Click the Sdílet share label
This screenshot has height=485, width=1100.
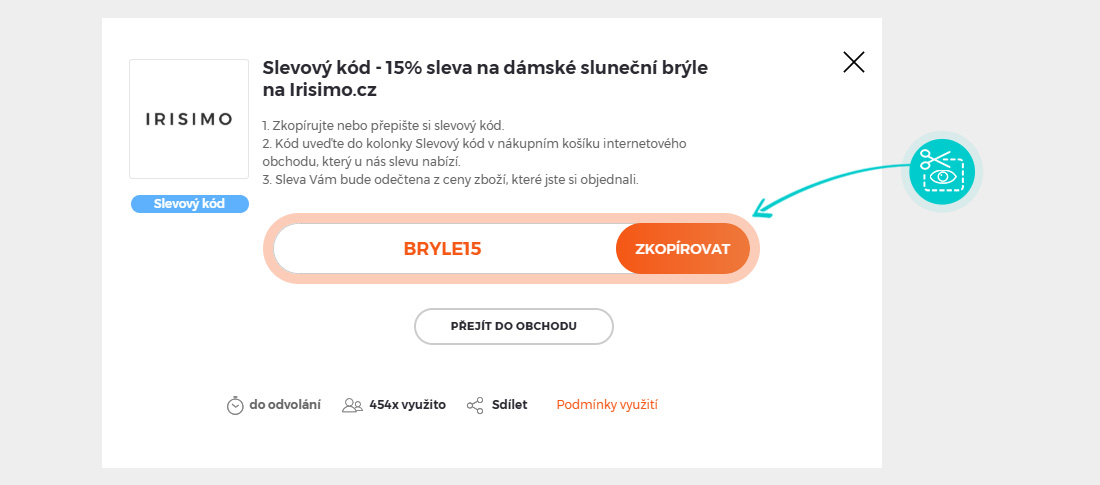(x=509, y=405)
